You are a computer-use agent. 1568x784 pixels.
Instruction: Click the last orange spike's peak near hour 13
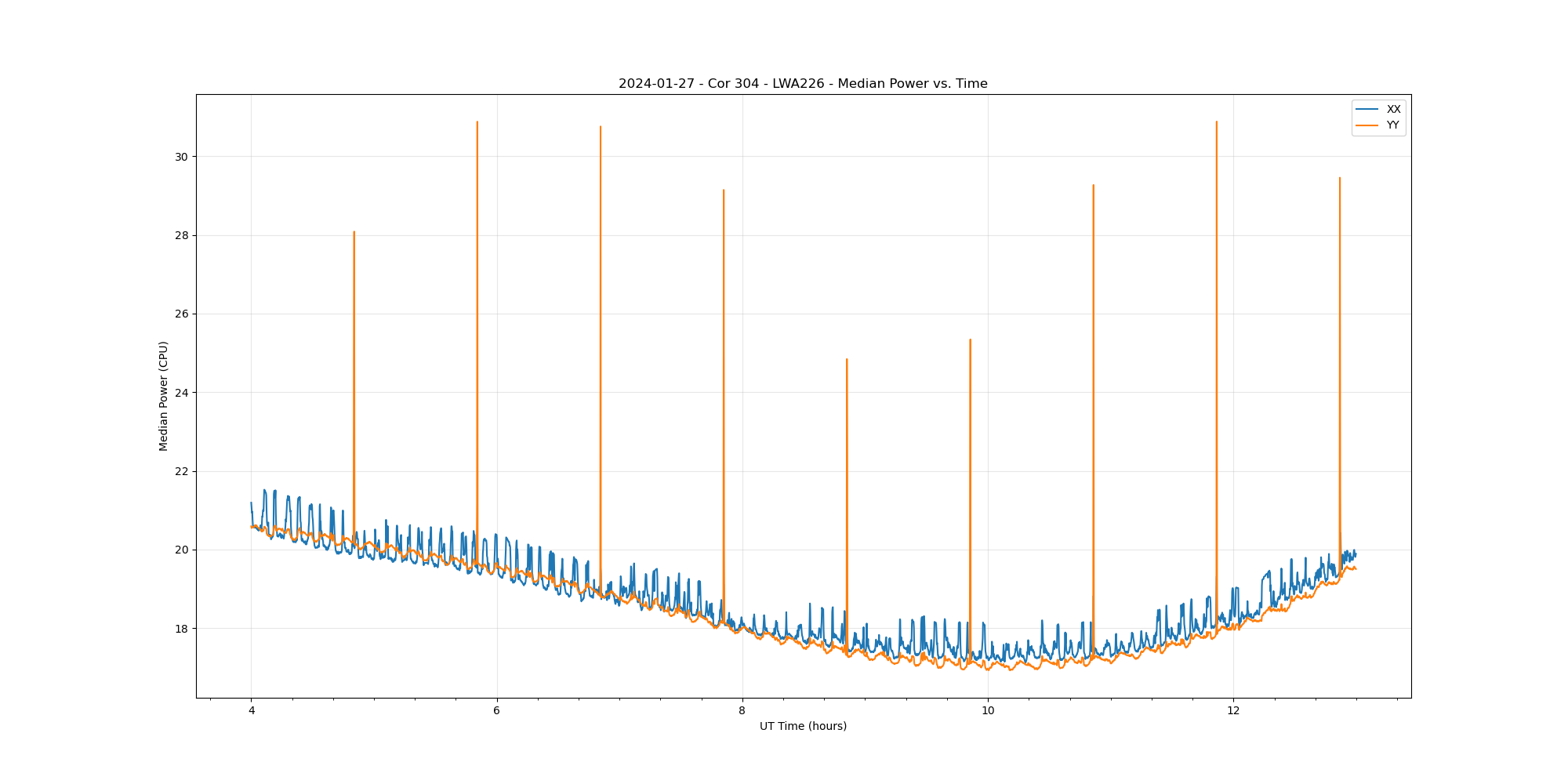pyautogui.click(x=1339, y=178)
